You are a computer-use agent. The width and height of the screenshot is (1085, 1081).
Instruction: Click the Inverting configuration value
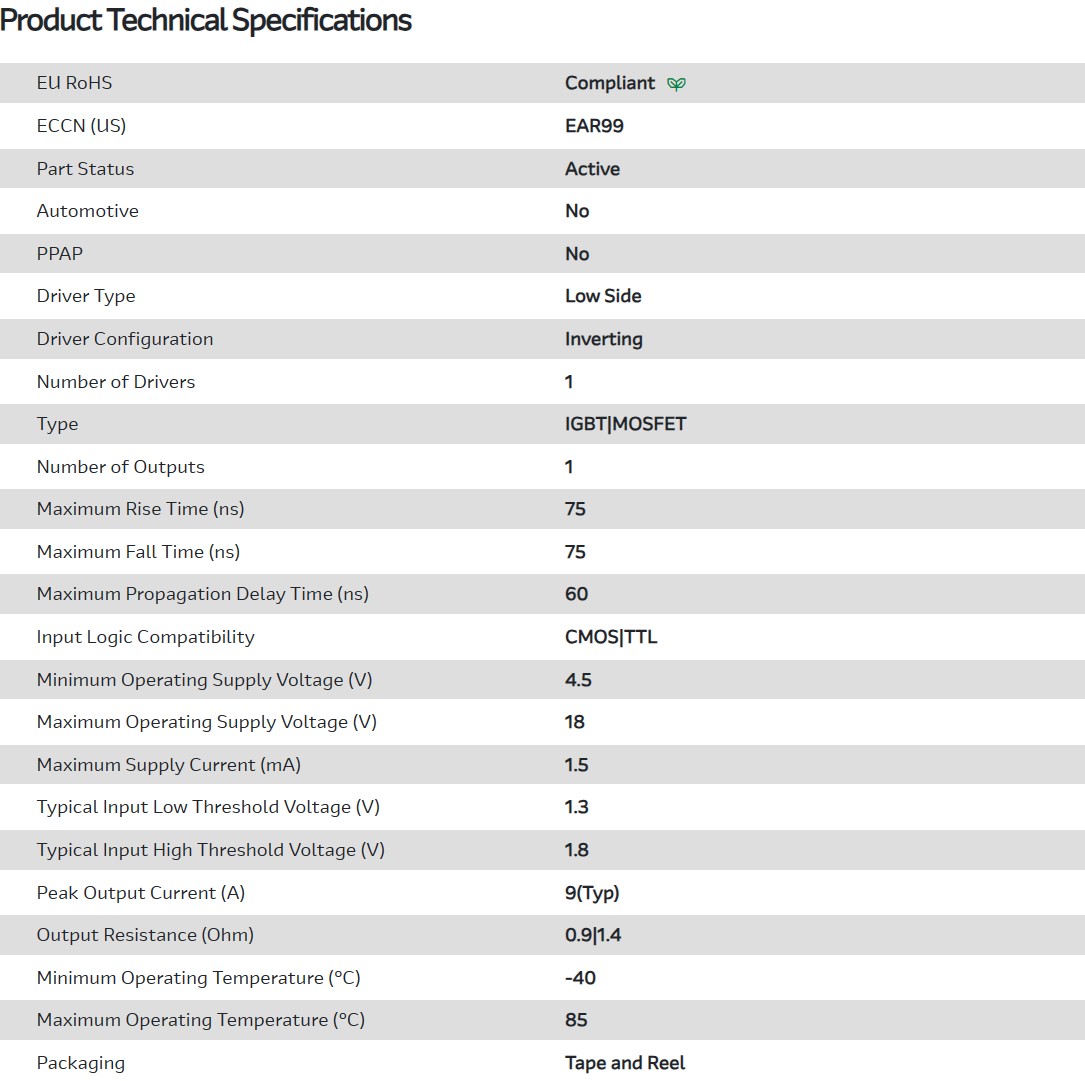click(x=603, y=339)
